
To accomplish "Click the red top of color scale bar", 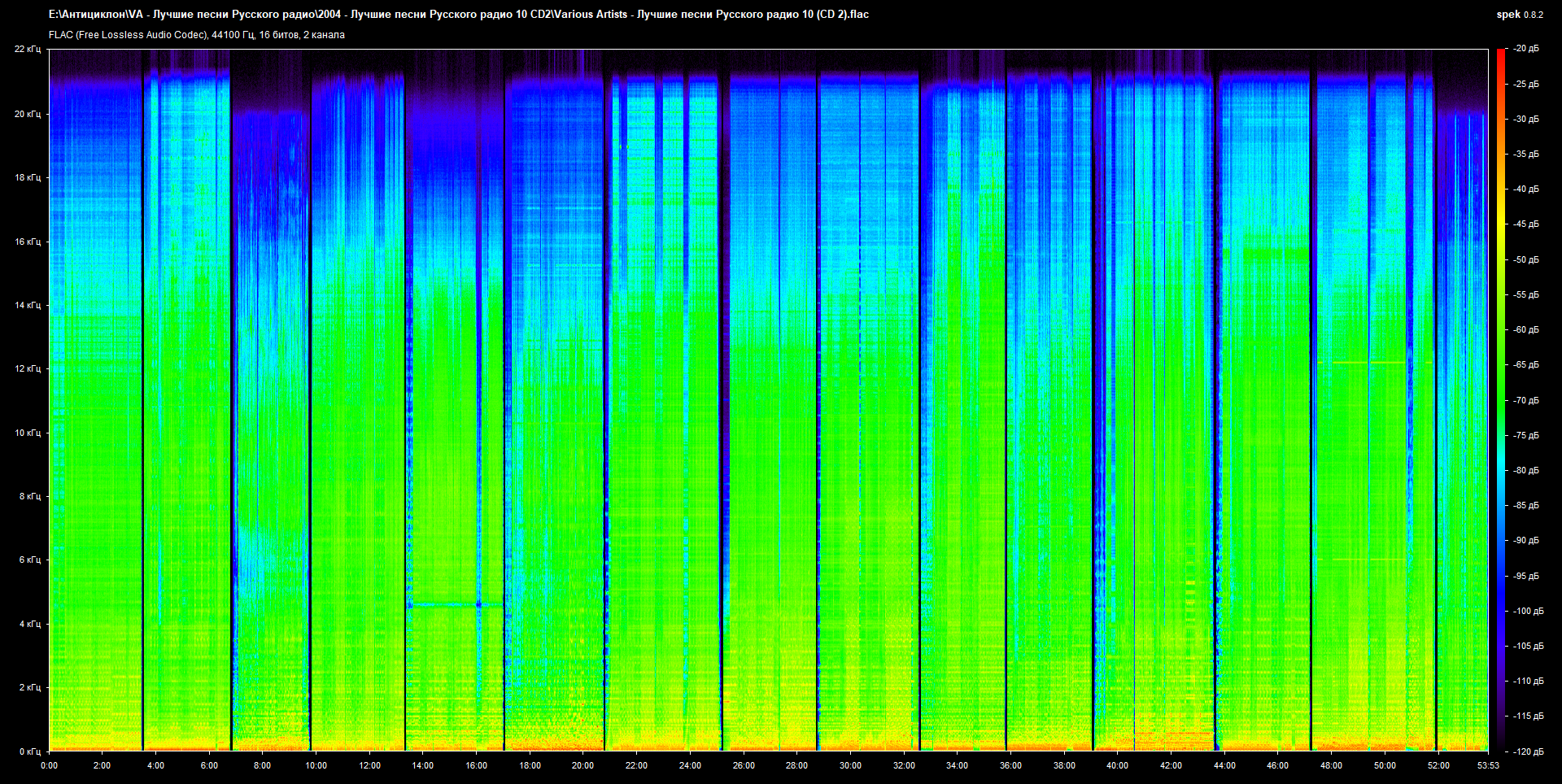I will [x=1500, y=54].
